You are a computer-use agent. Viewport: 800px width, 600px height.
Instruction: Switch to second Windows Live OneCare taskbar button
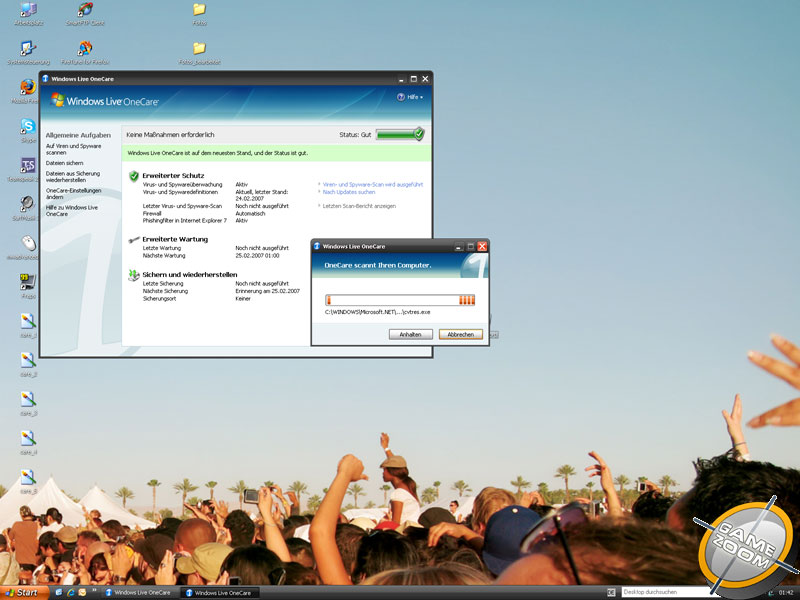(x=219, y=592)
